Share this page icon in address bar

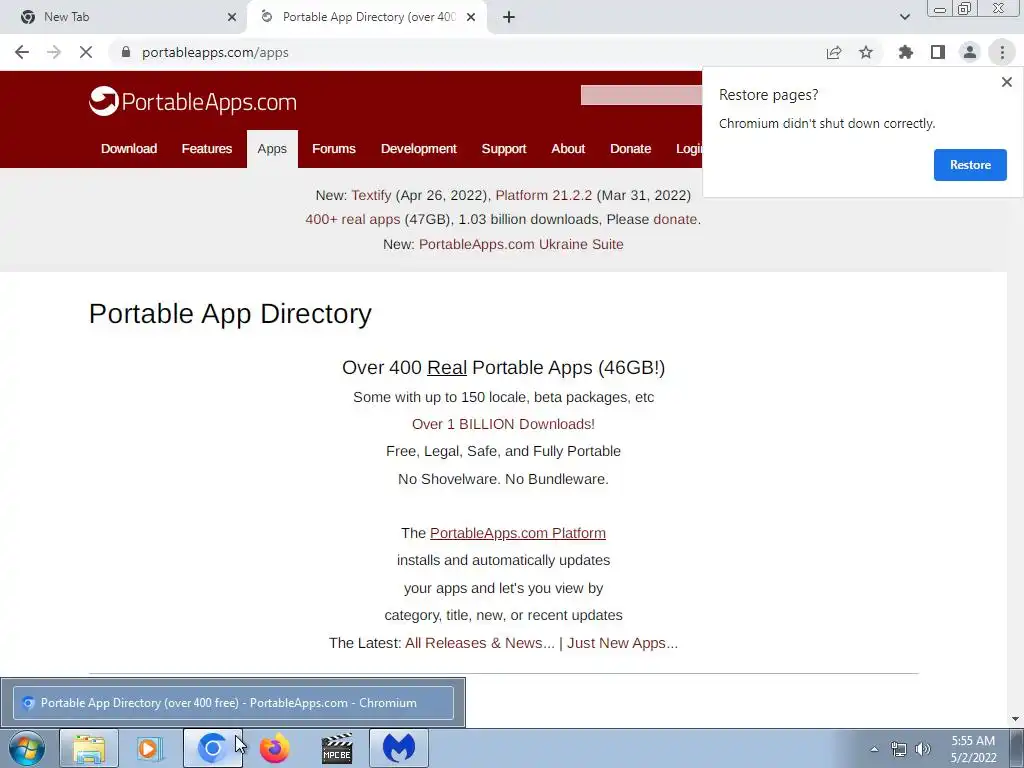coord(834,52)
